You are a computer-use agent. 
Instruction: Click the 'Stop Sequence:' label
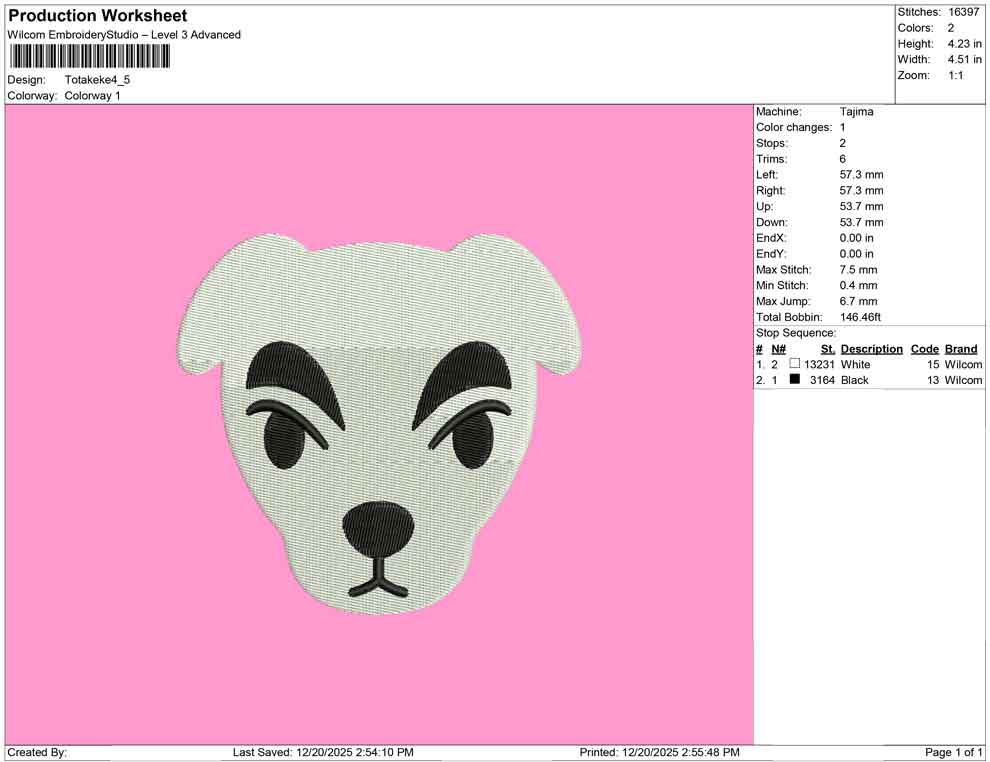coord(796,333)
